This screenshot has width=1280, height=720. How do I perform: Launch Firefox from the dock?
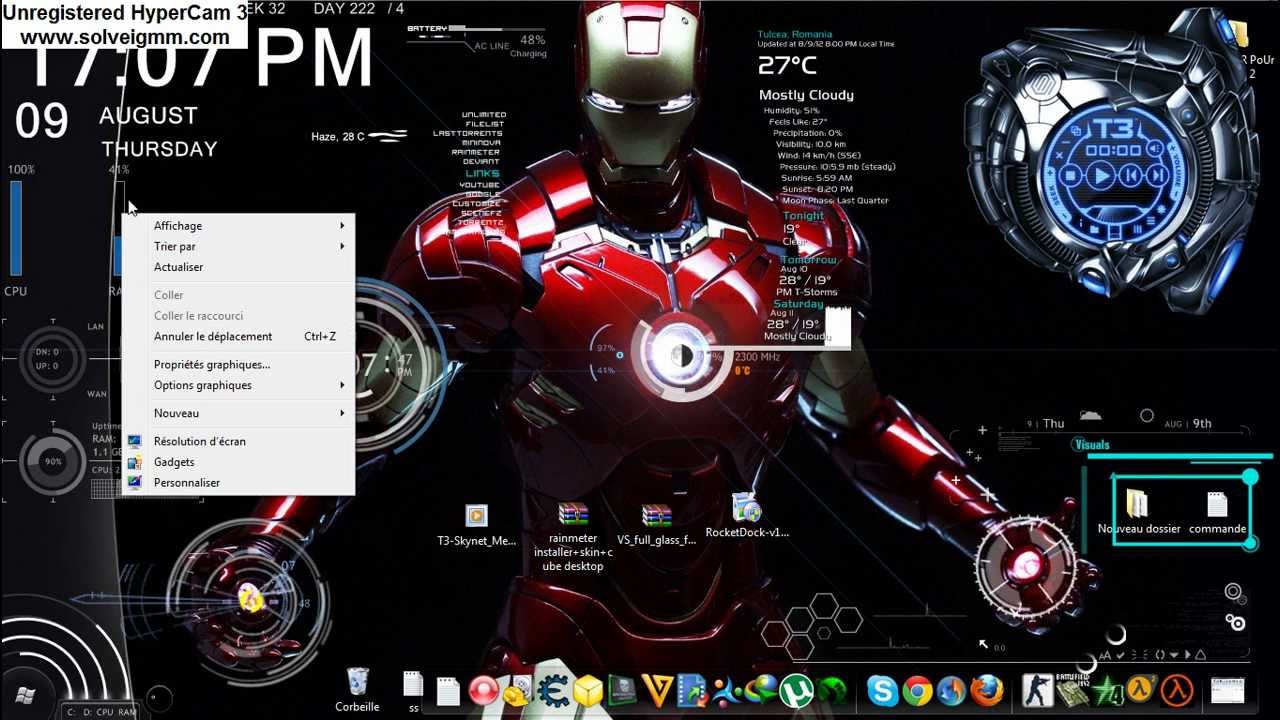point(986,691)
